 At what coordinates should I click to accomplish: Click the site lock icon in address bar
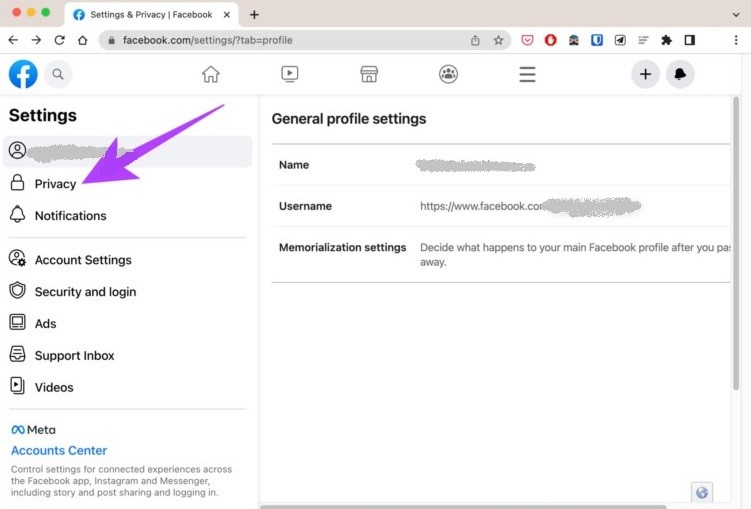[x=111, y=41]
